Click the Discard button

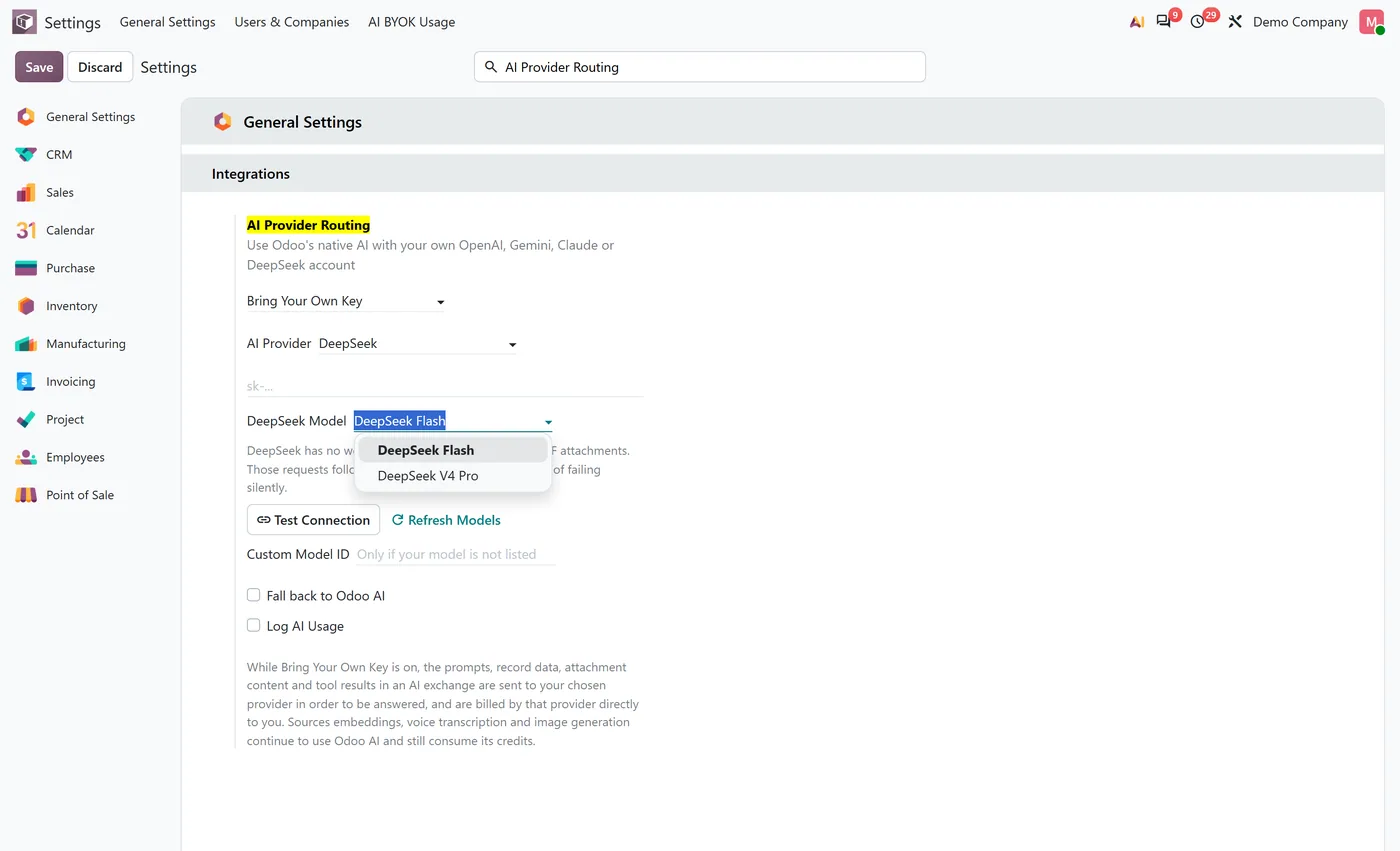coord(100,67)
